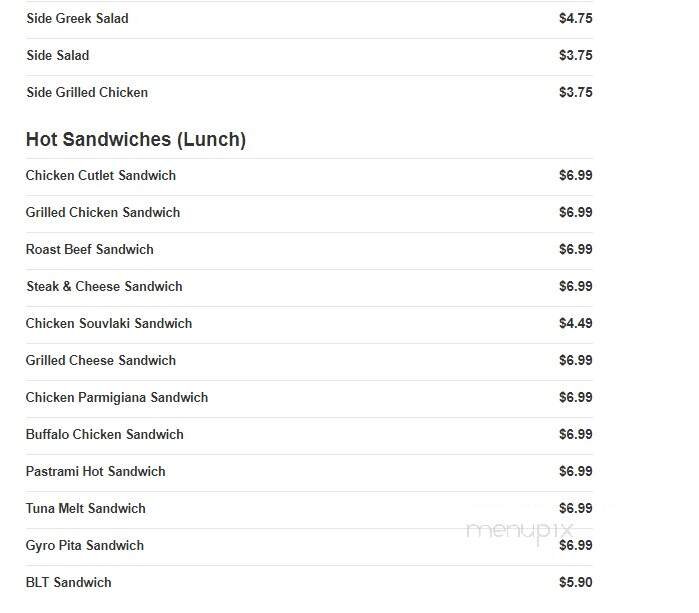Screen dimensions: 699x613
Task: Select the Chicken Cutlet Sandwich item
Action: pos(101,175)
